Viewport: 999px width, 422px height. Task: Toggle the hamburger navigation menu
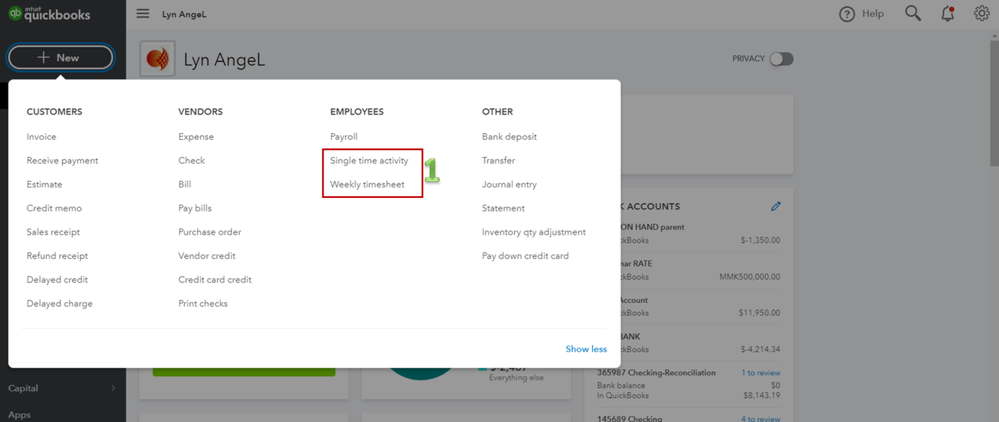coord(143,14)
